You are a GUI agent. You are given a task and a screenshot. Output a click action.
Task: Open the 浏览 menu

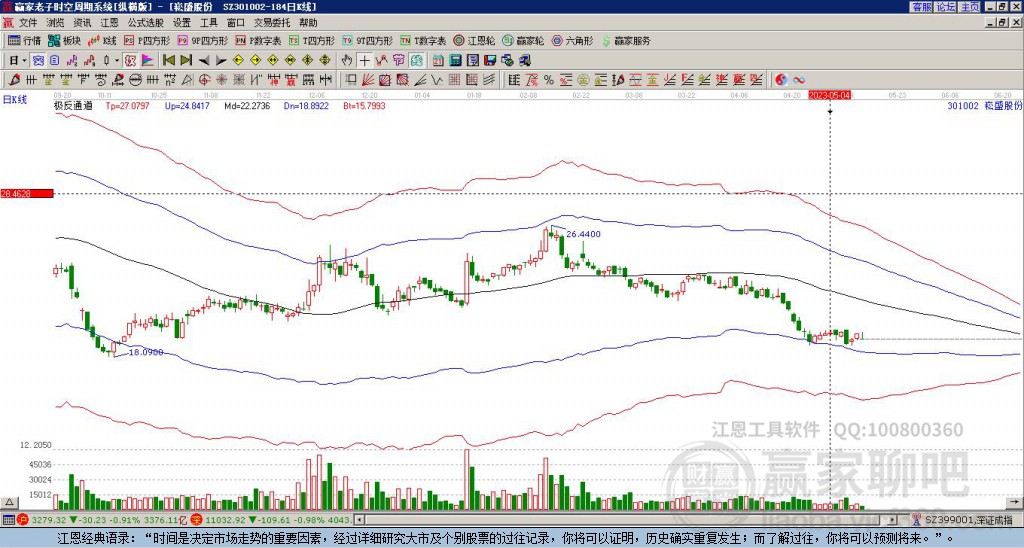[x=56, y=23]
